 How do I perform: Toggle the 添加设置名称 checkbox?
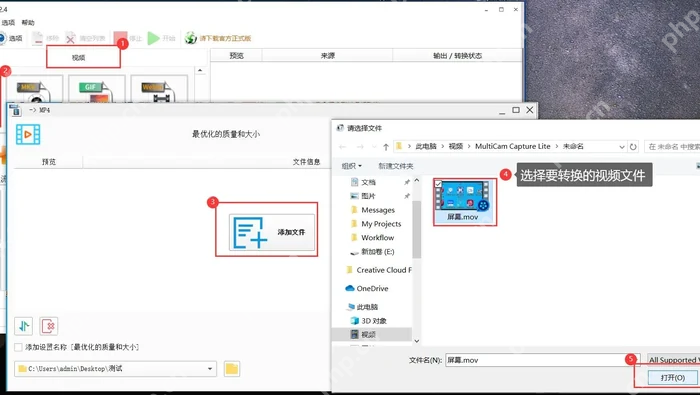pos(18,347)
